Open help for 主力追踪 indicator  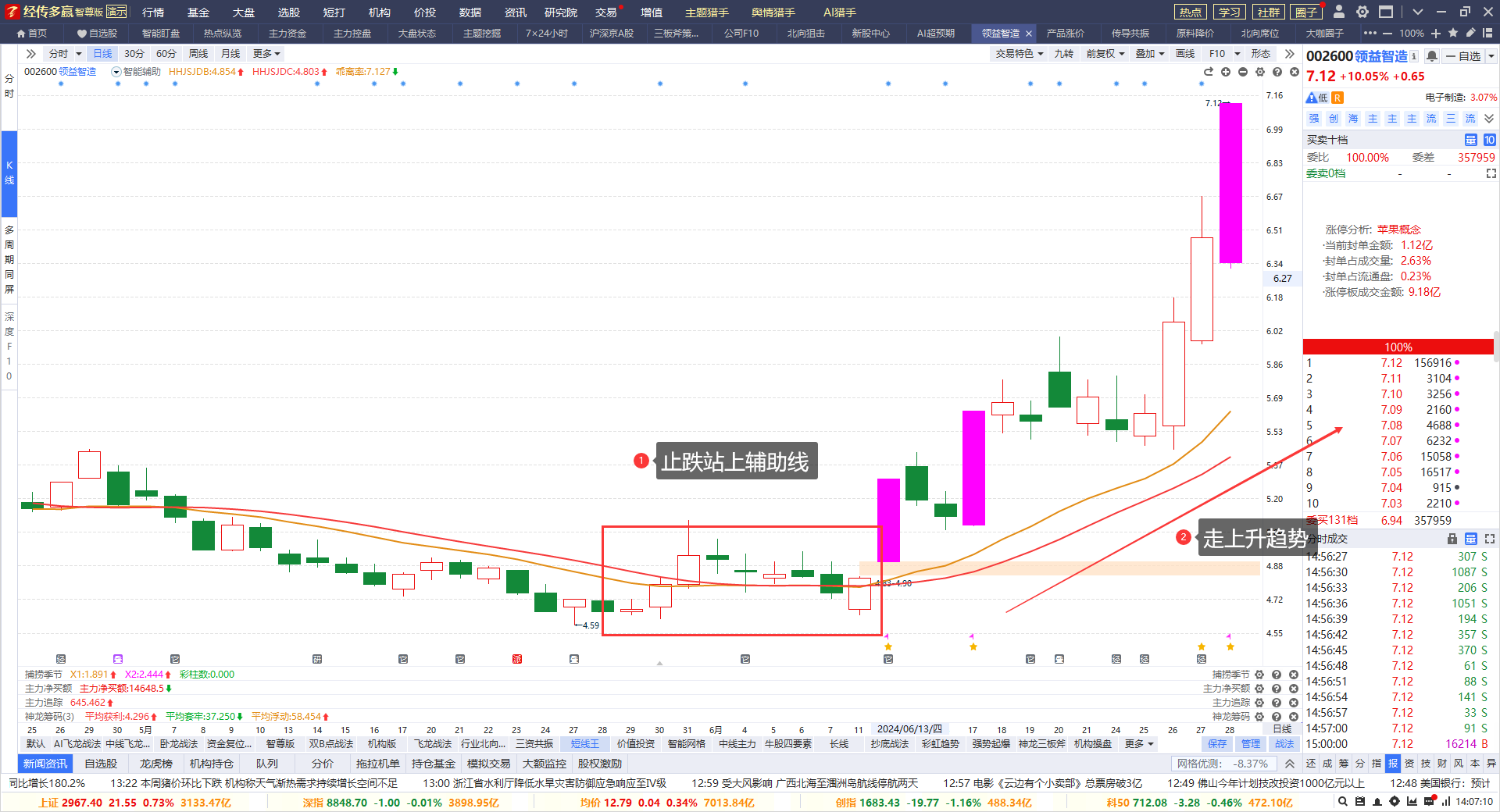coord(1277,703)
